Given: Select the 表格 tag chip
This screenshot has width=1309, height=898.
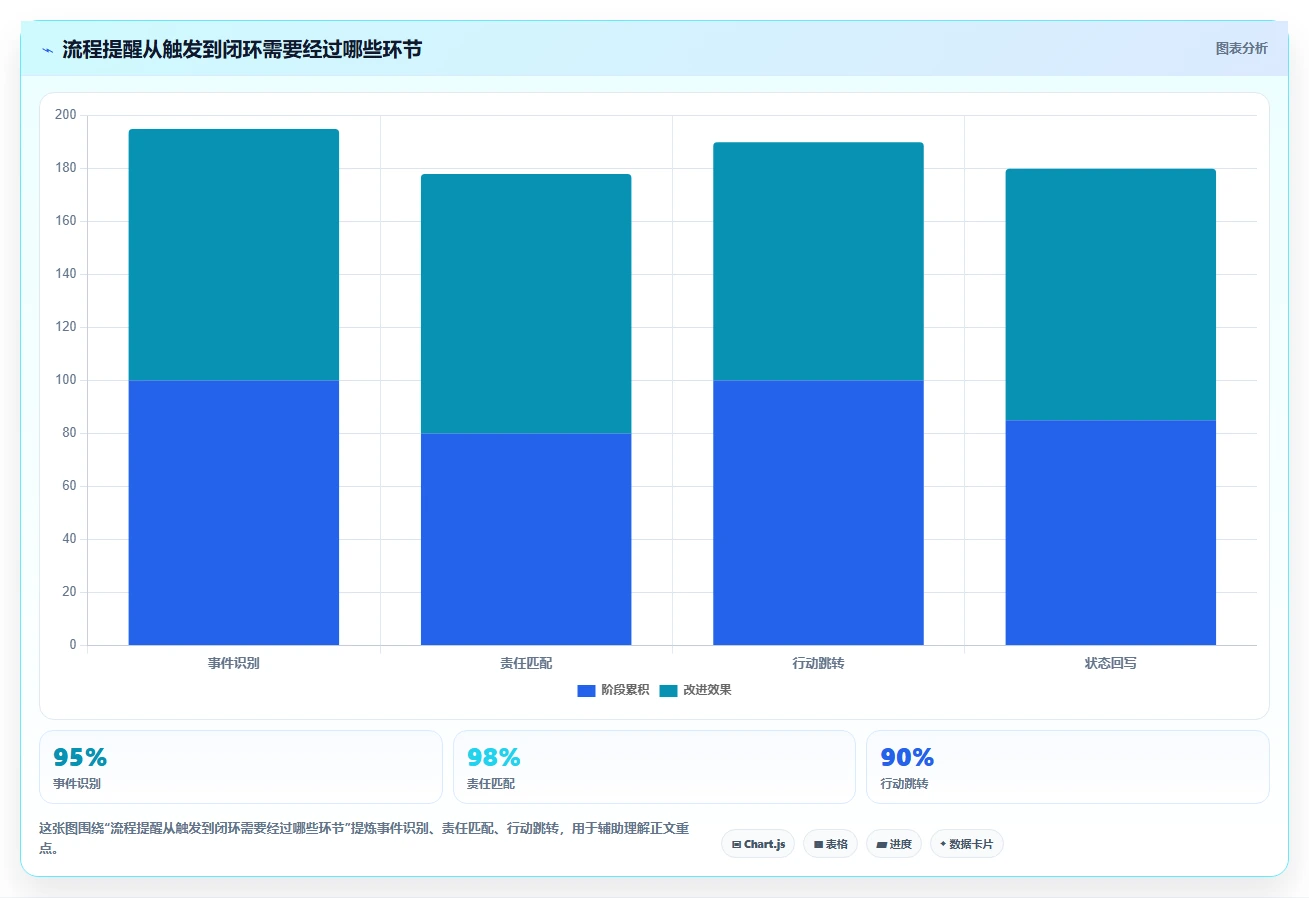Looking at the screenshot, I should point(830,844).
